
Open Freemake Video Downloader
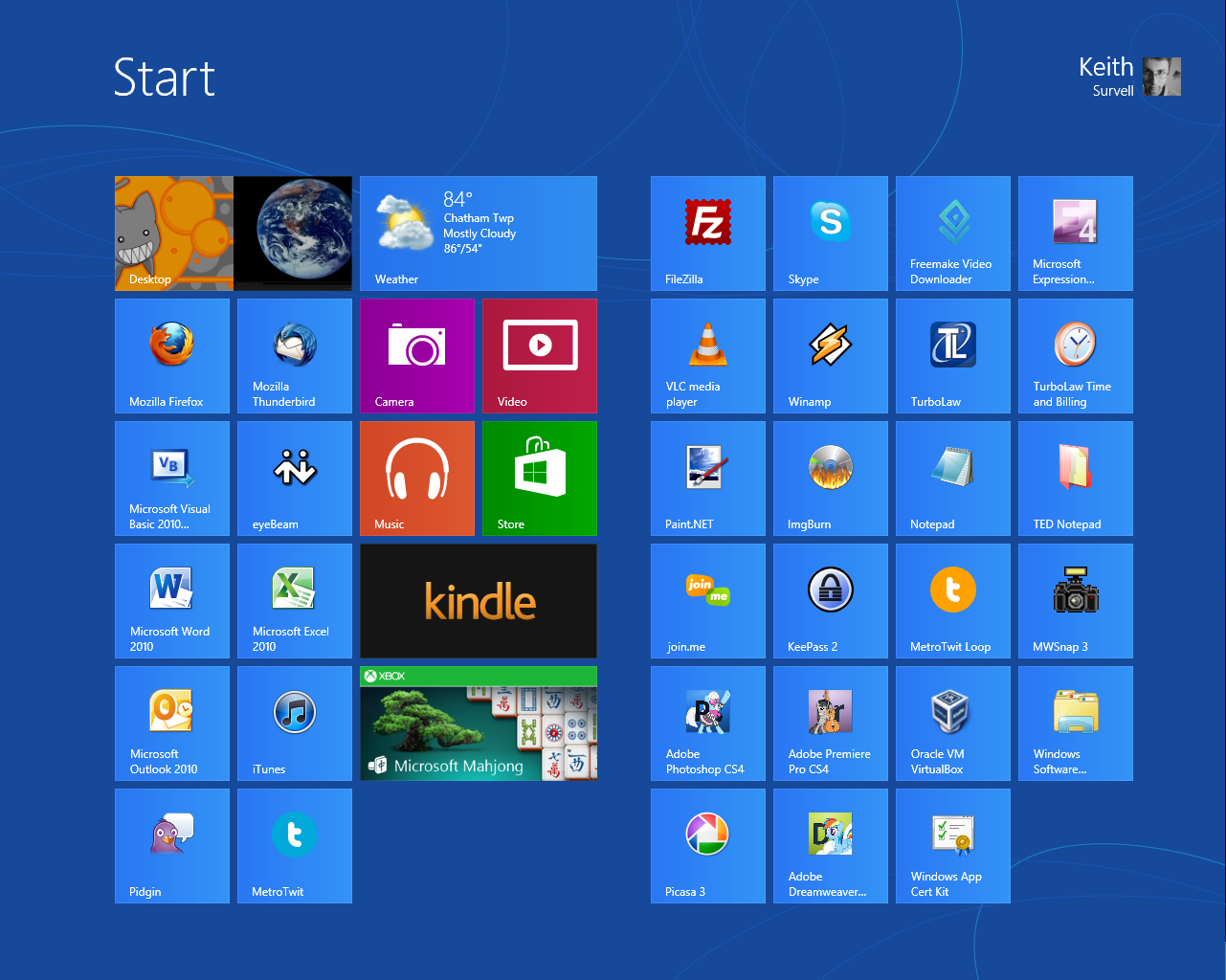click(953, 234)
